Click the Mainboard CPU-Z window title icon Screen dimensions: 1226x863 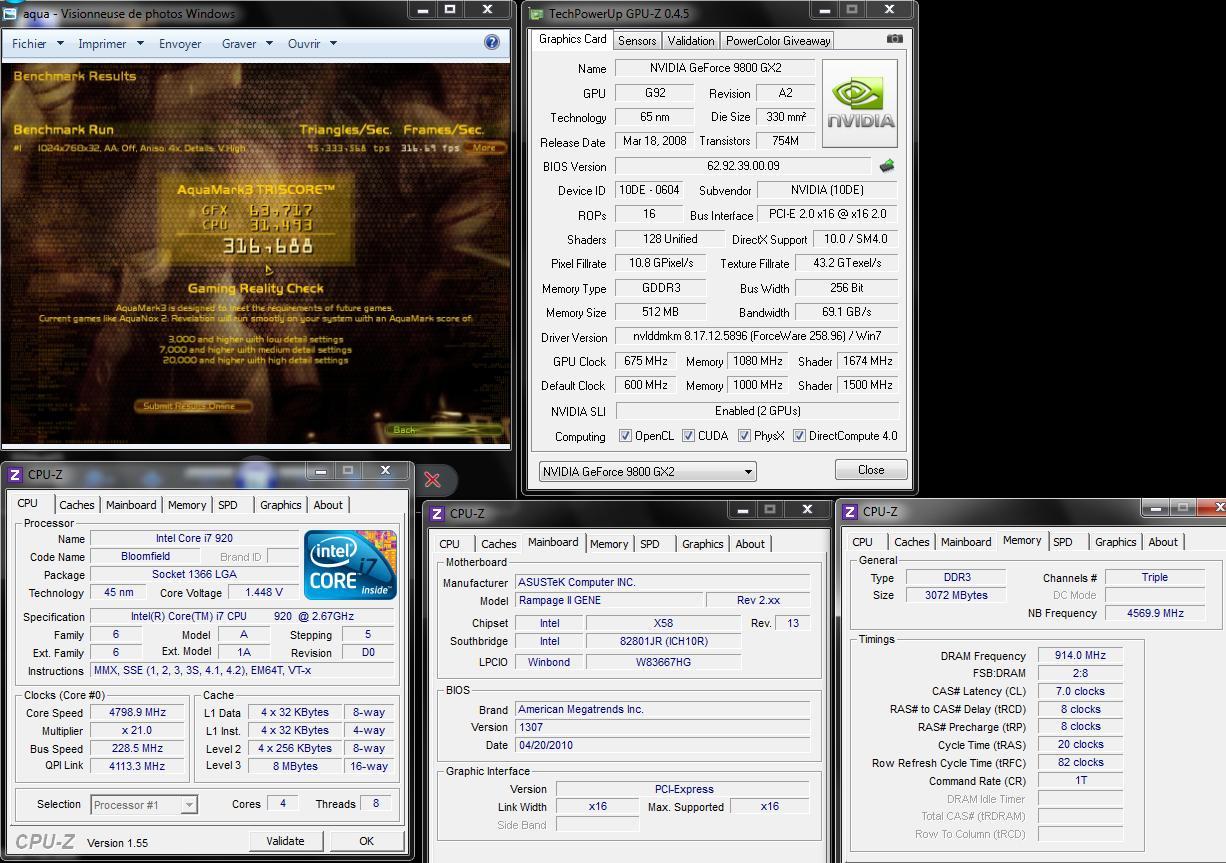[x=437, y=513]
